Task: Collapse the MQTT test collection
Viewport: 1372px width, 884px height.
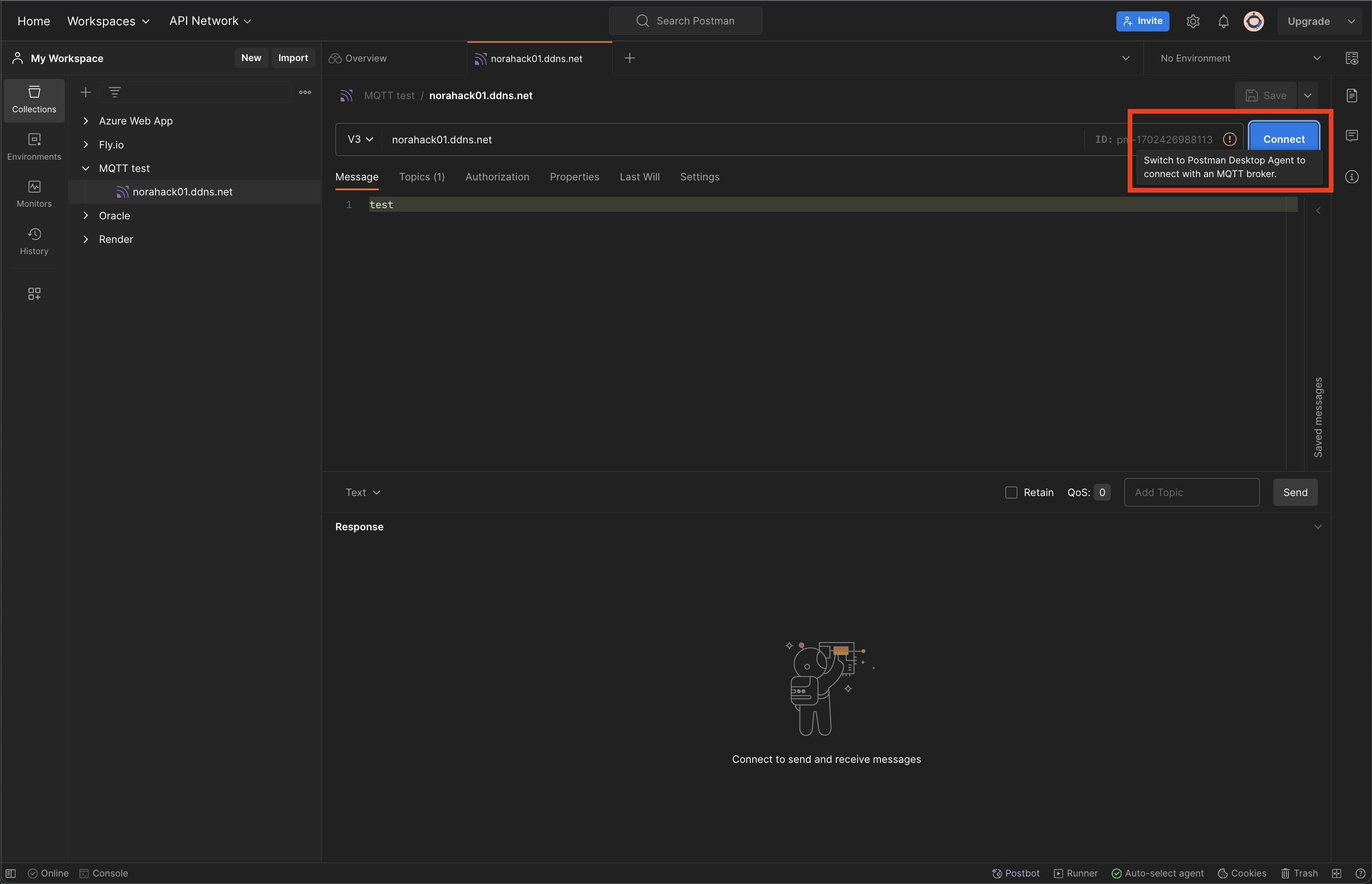Action: [x=86, y=168]
